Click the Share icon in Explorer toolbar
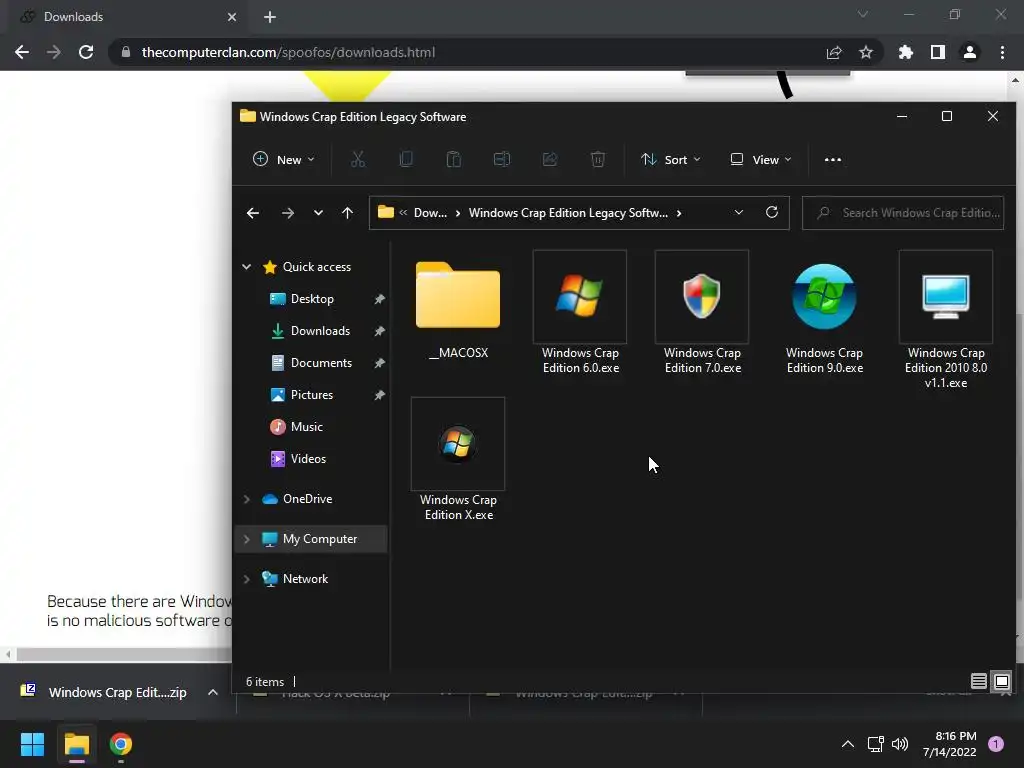The image size is (1024, 768). point(550,159)
